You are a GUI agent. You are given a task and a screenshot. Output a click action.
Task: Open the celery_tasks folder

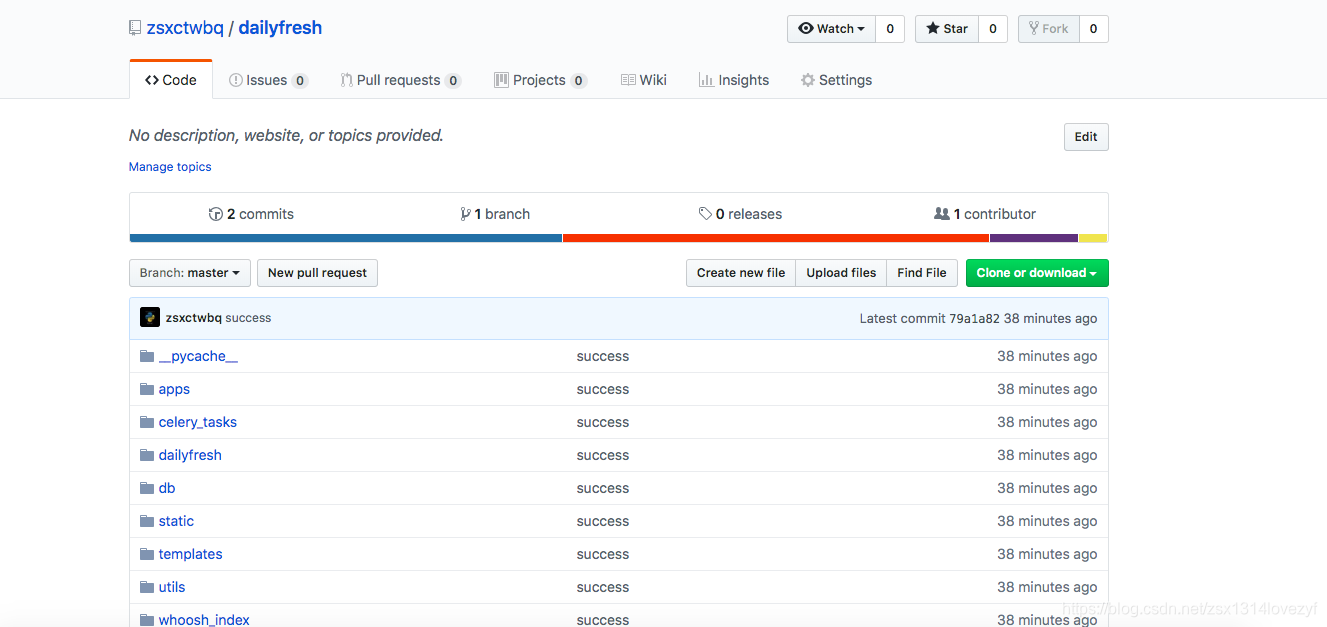(198, 422)
